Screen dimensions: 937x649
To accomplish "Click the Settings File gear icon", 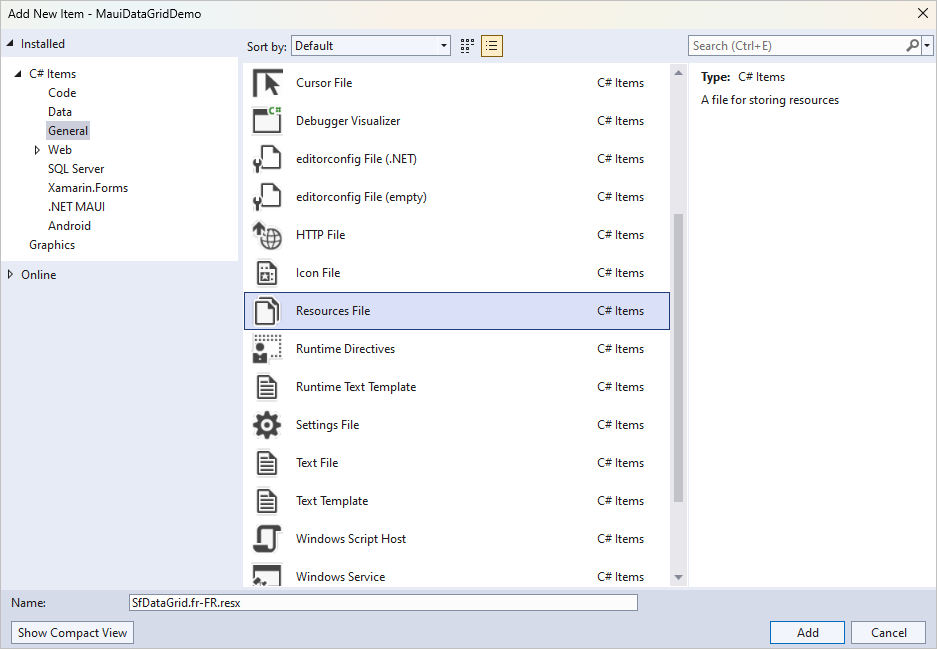I will point(267,425).
